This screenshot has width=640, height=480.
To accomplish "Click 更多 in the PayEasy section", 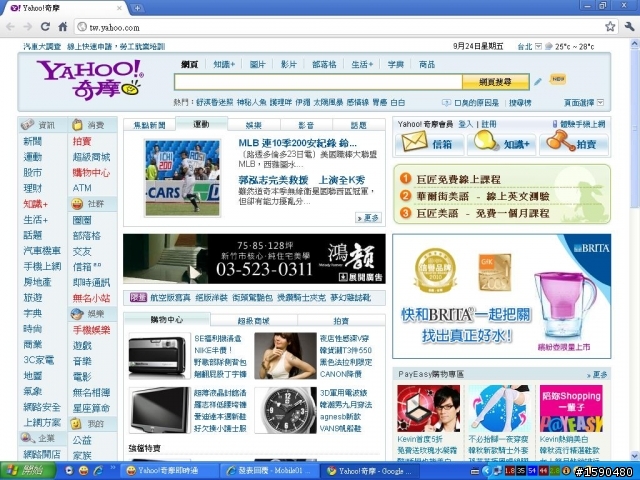I will pyautogui.click(x=597, y=374).
